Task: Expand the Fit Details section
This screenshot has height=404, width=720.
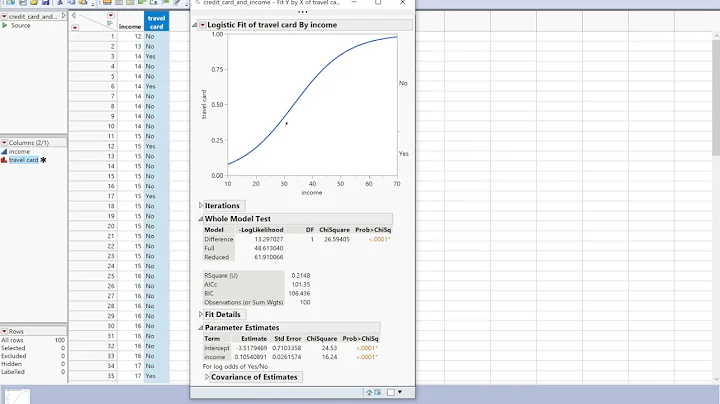Action: coord(201,314)
